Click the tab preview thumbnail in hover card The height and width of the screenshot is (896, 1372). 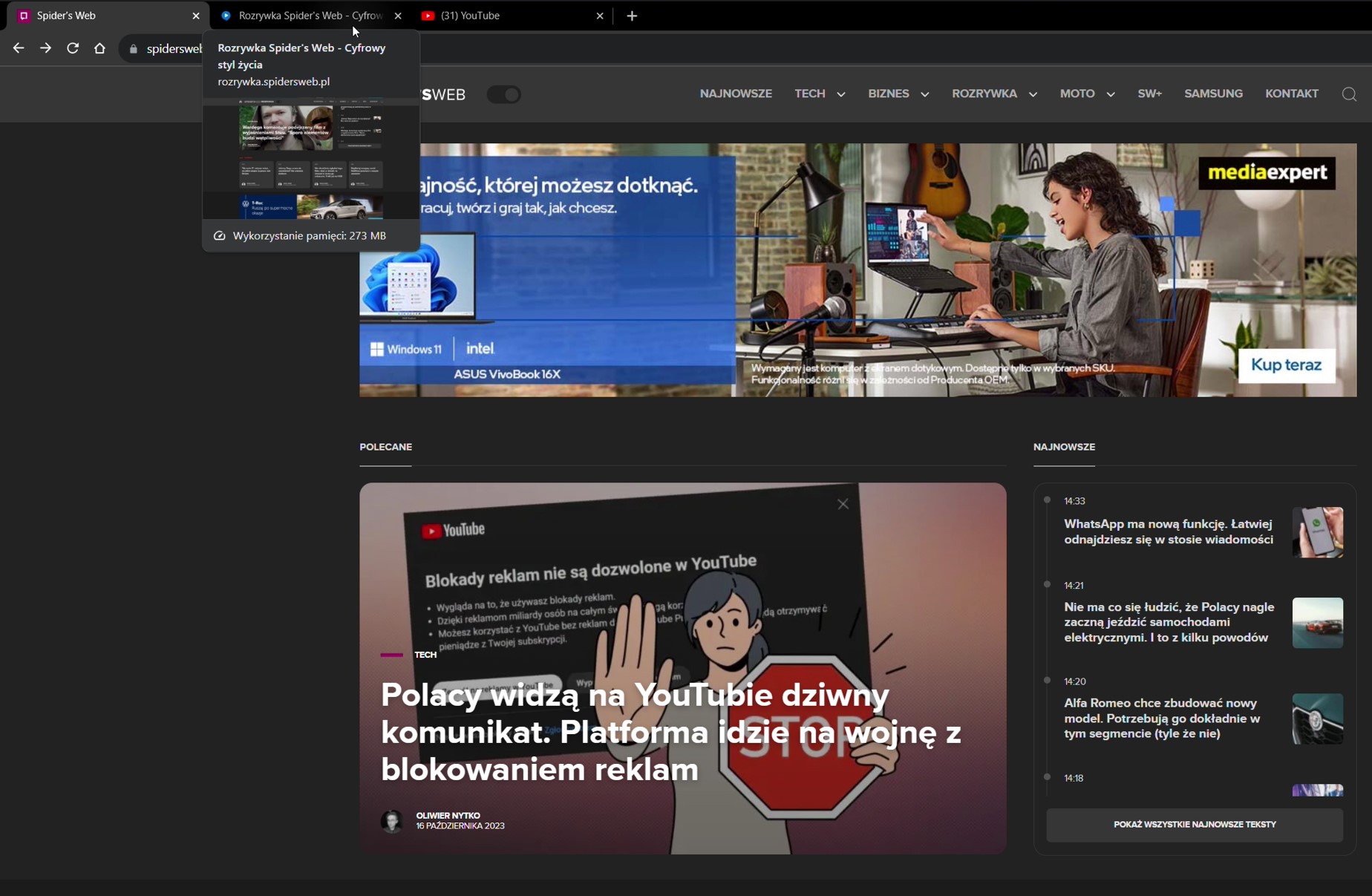pos(311,159)
